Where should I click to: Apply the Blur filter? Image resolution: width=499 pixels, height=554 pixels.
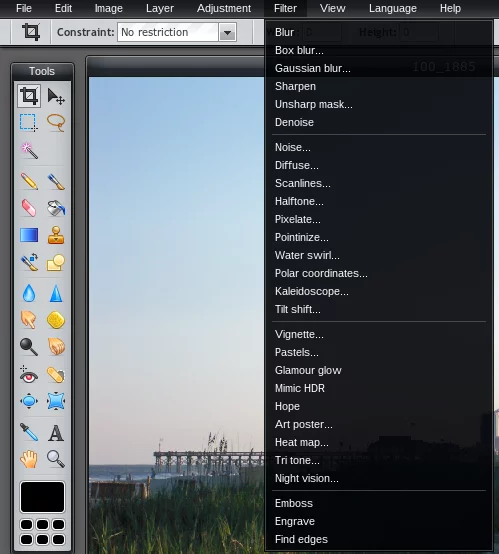coord(379,32)
